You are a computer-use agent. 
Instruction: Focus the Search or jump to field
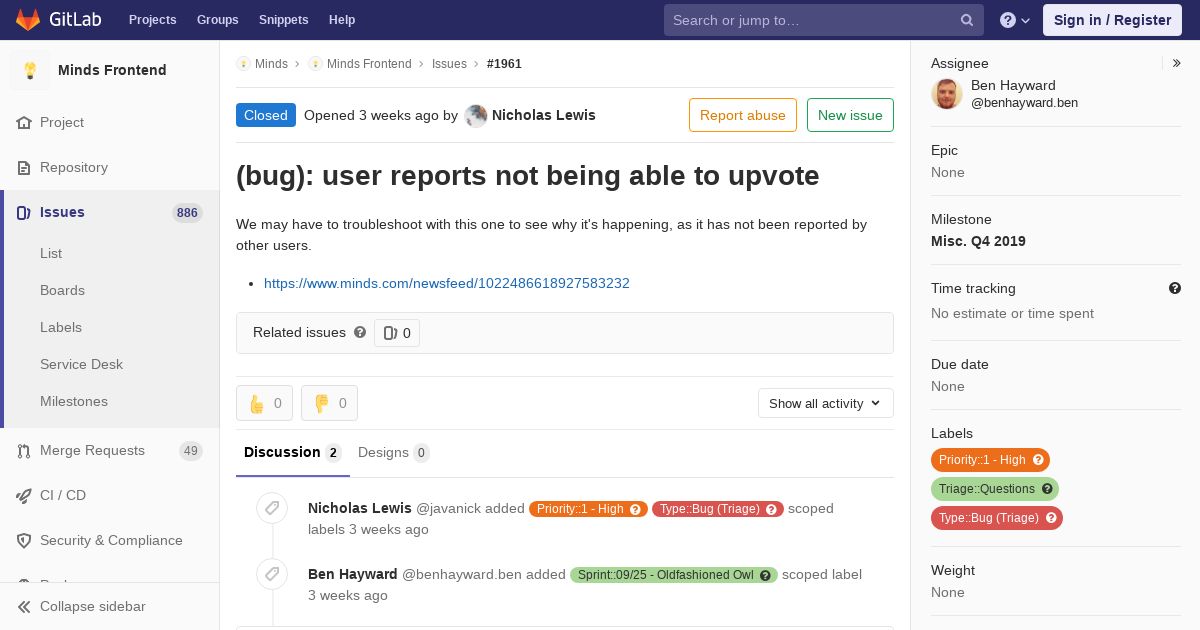coord(824,20)
